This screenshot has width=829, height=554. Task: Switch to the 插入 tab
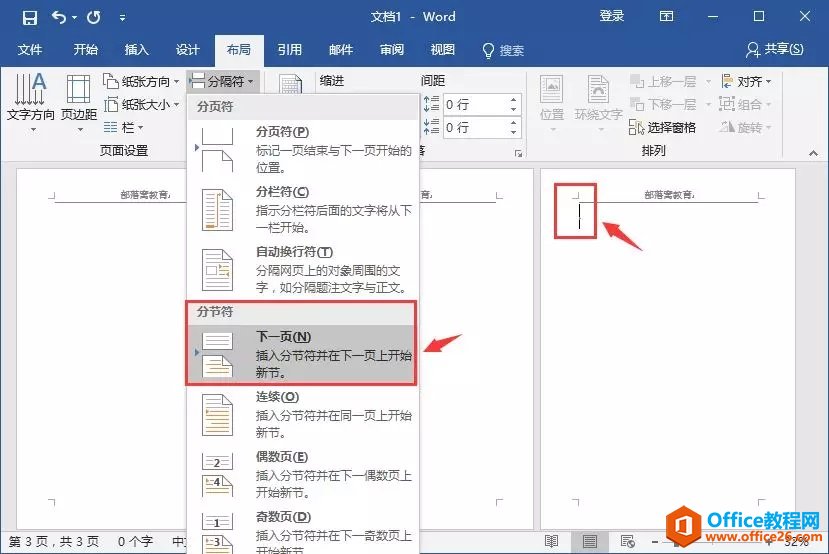coord(136,50)
